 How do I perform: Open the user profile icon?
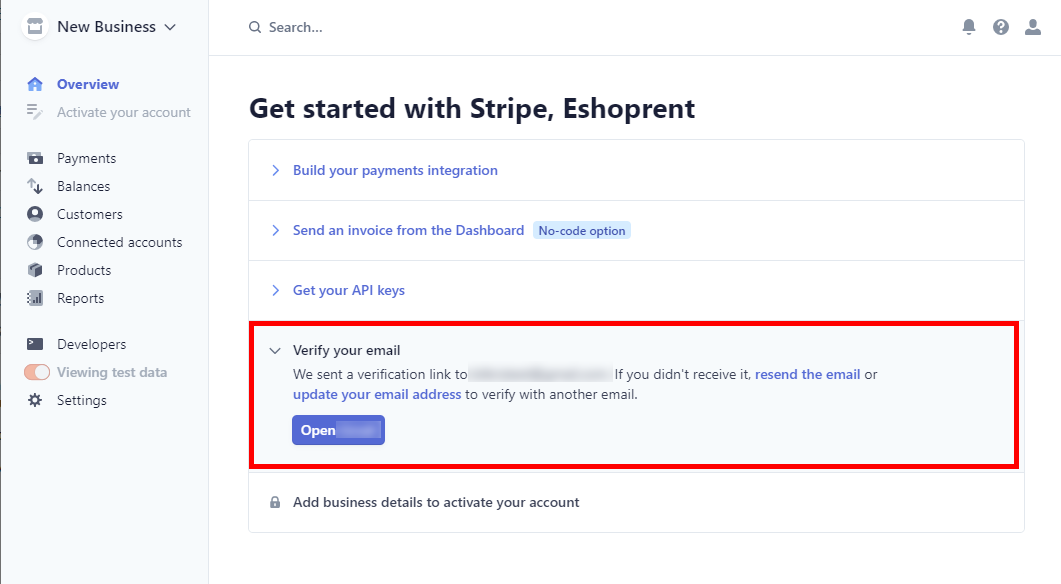click(1033, 27)
